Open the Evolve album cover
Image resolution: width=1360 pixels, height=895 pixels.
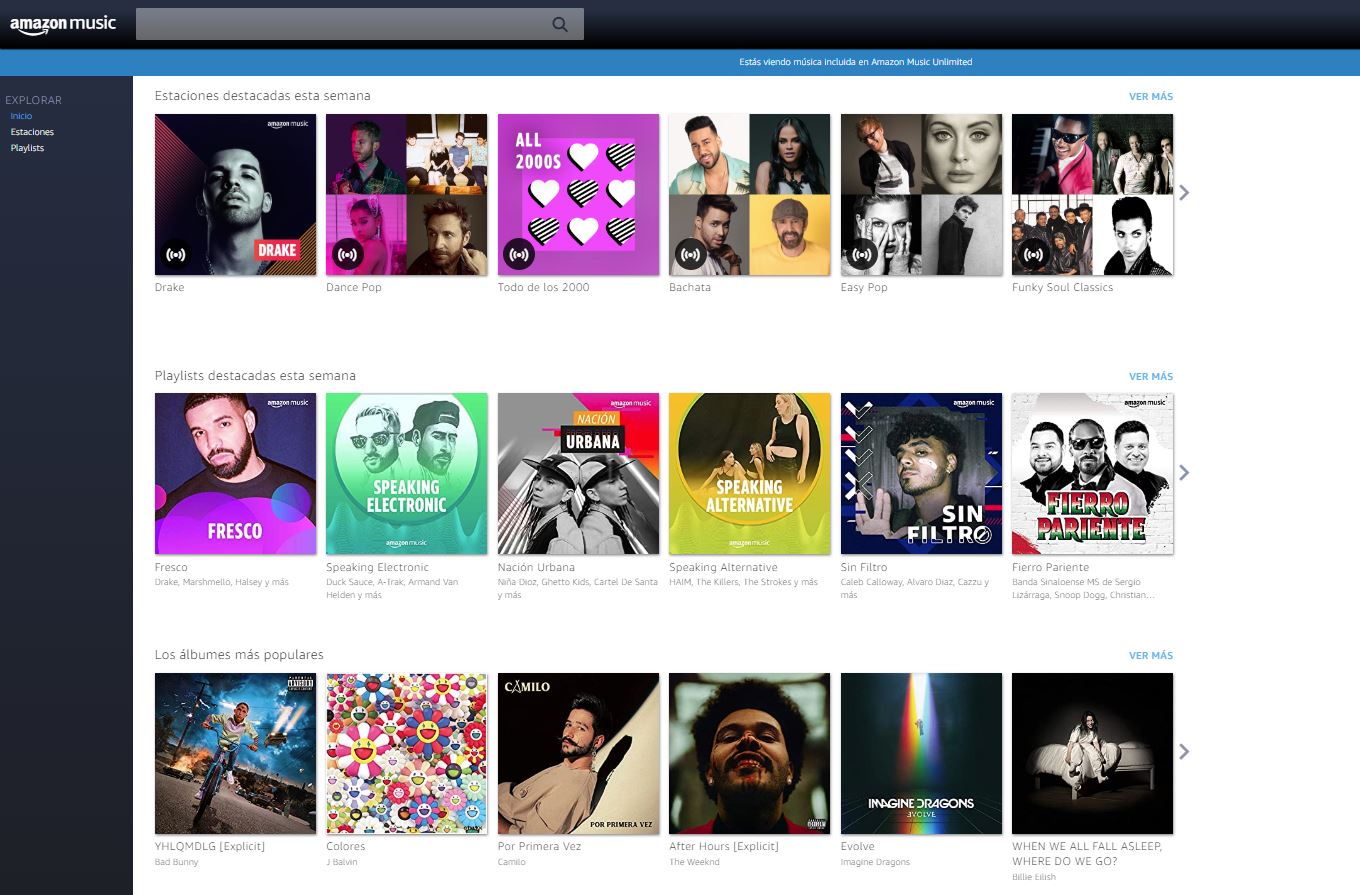[x=922, y=753]
